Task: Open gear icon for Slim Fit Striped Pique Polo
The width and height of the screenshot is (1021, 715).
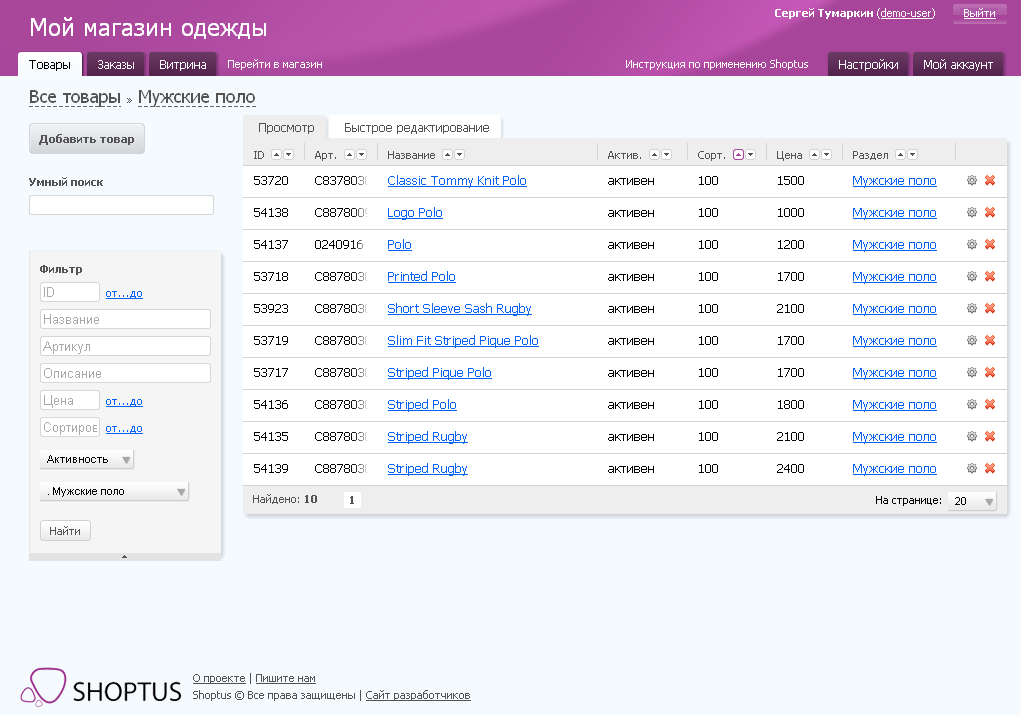Action: click(x=971, y=341)
